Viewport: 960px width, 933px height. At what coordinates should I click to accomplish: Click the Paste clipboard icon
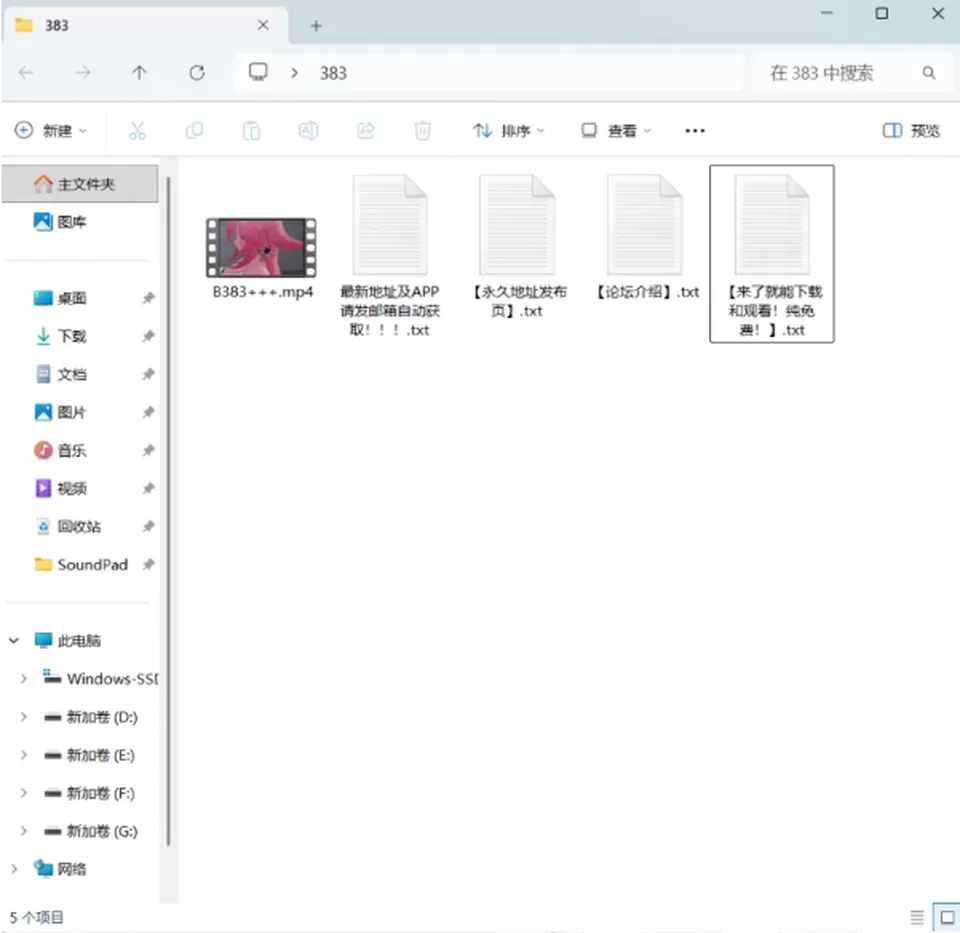(251, 130)
